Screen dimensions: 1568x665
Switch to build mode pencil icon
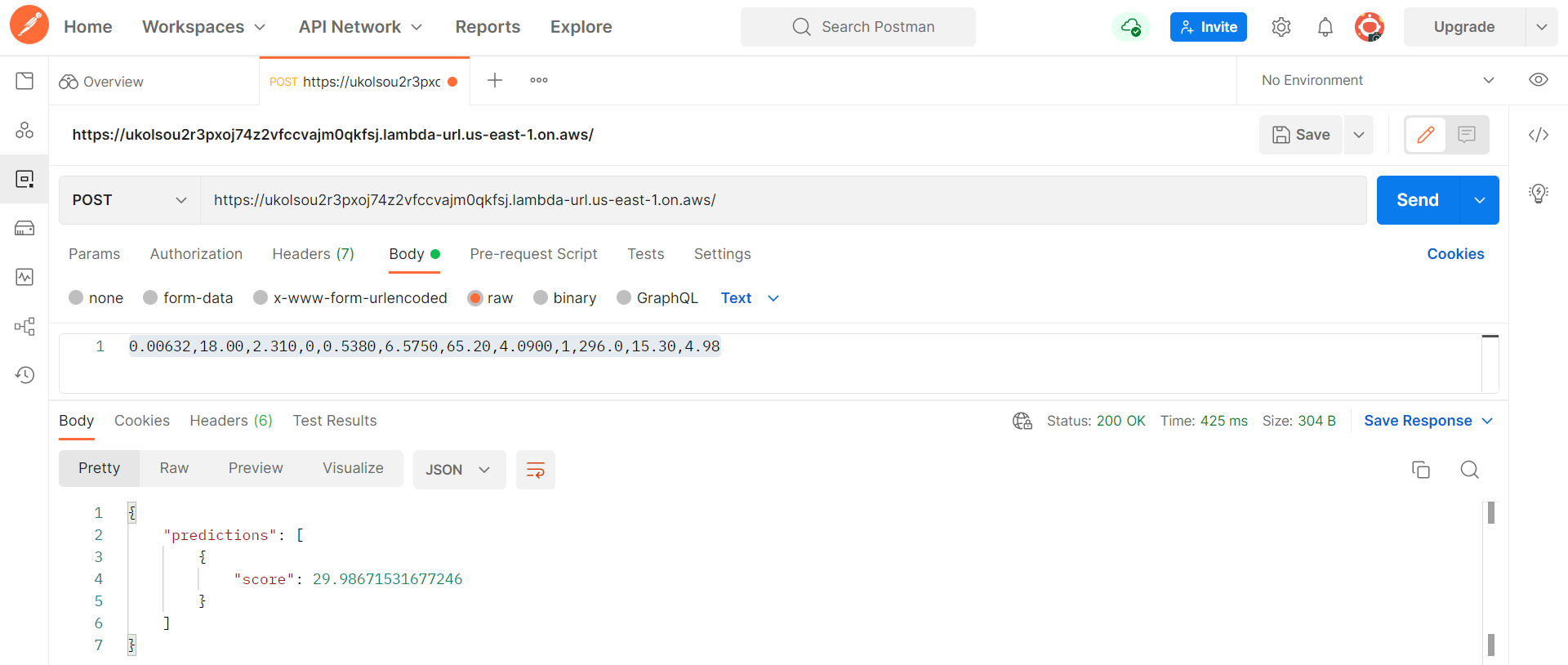coord(1426,135)
